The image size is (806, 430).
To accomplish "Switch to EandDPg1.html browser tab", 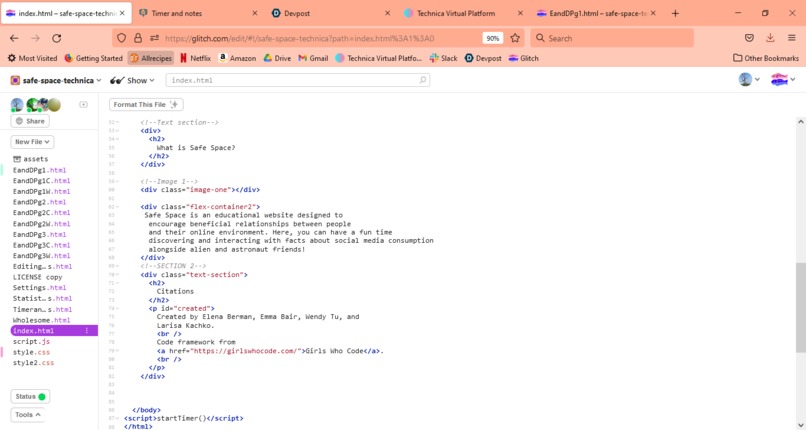I will pyautogui.click(x=595, y=13).
